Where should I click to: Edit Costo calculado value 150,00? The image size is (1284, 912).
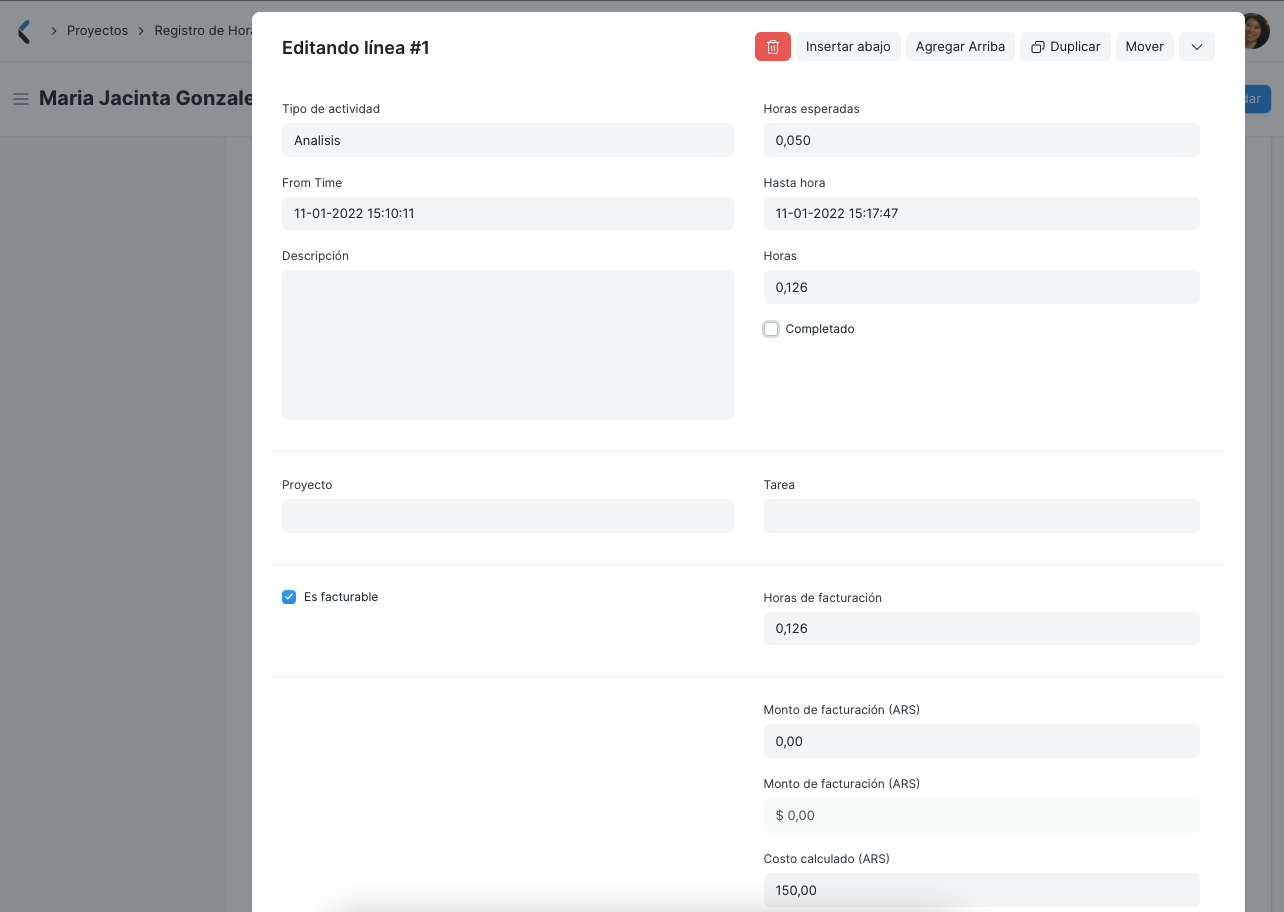coord(982,890)
